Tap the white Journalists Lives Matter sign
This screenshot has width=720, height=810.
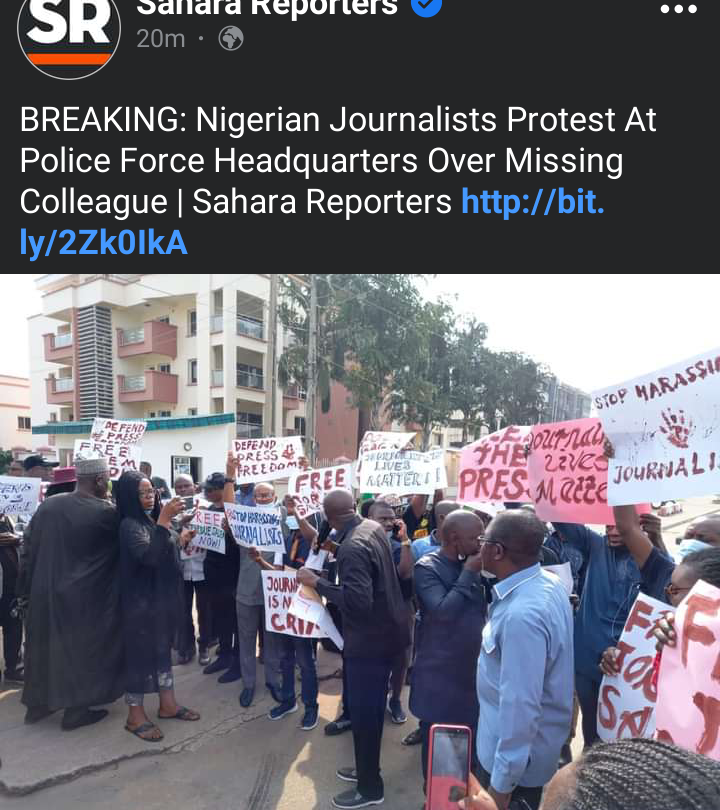click(x=402, y=471)
